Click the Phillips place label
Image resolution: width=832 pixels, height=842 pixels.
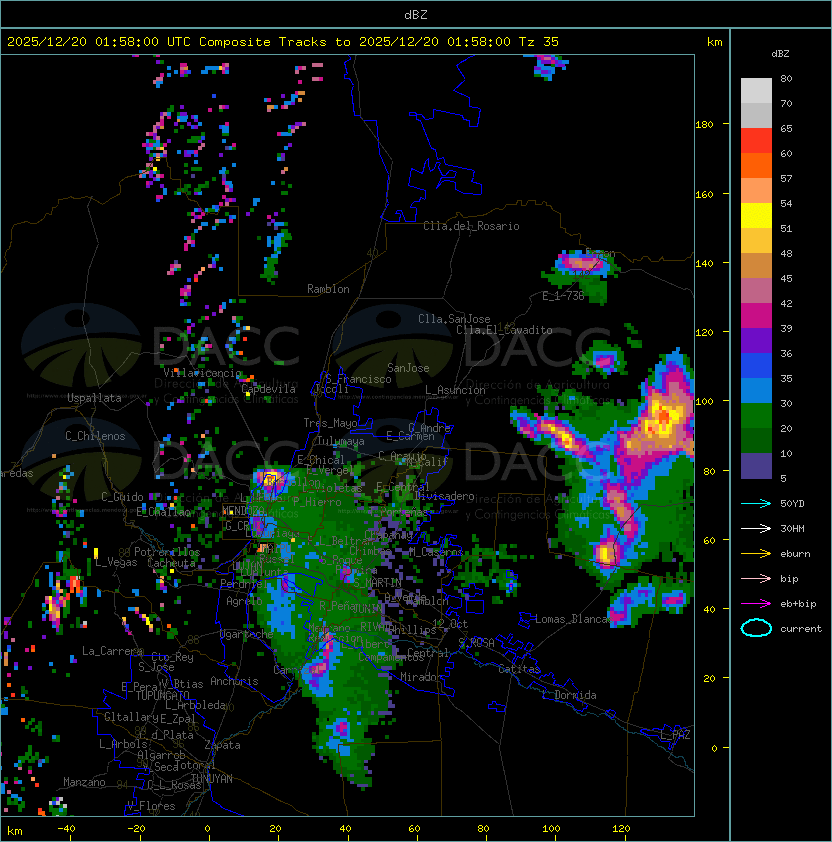pyautogui.click(x=412, y=629)
